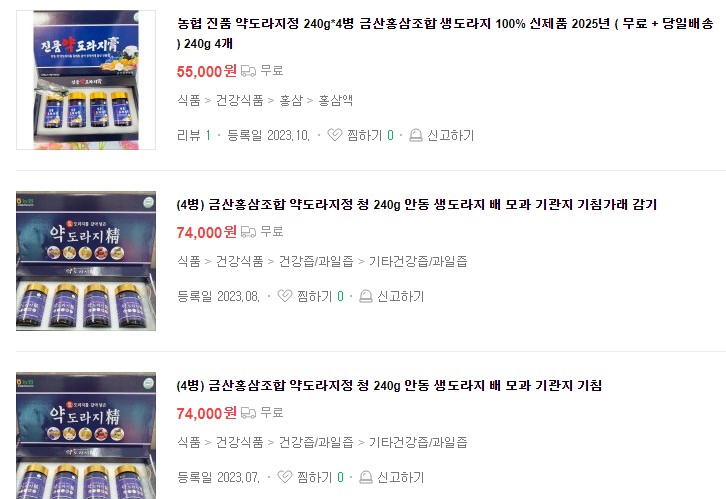726x499 pixels.
Task: Click the heart icon for the 55,000원 product
Action: point(335,135)
